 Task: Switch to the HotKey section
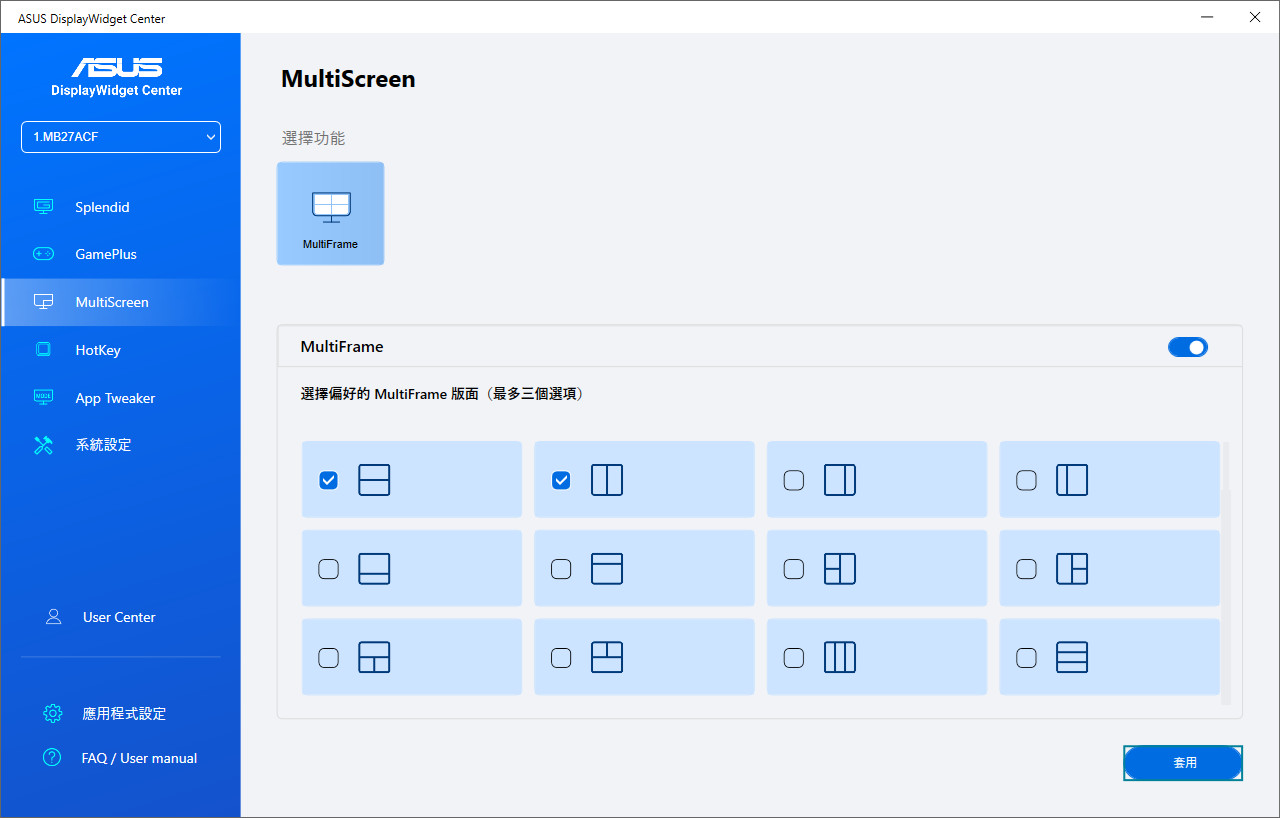pos(121,350)
